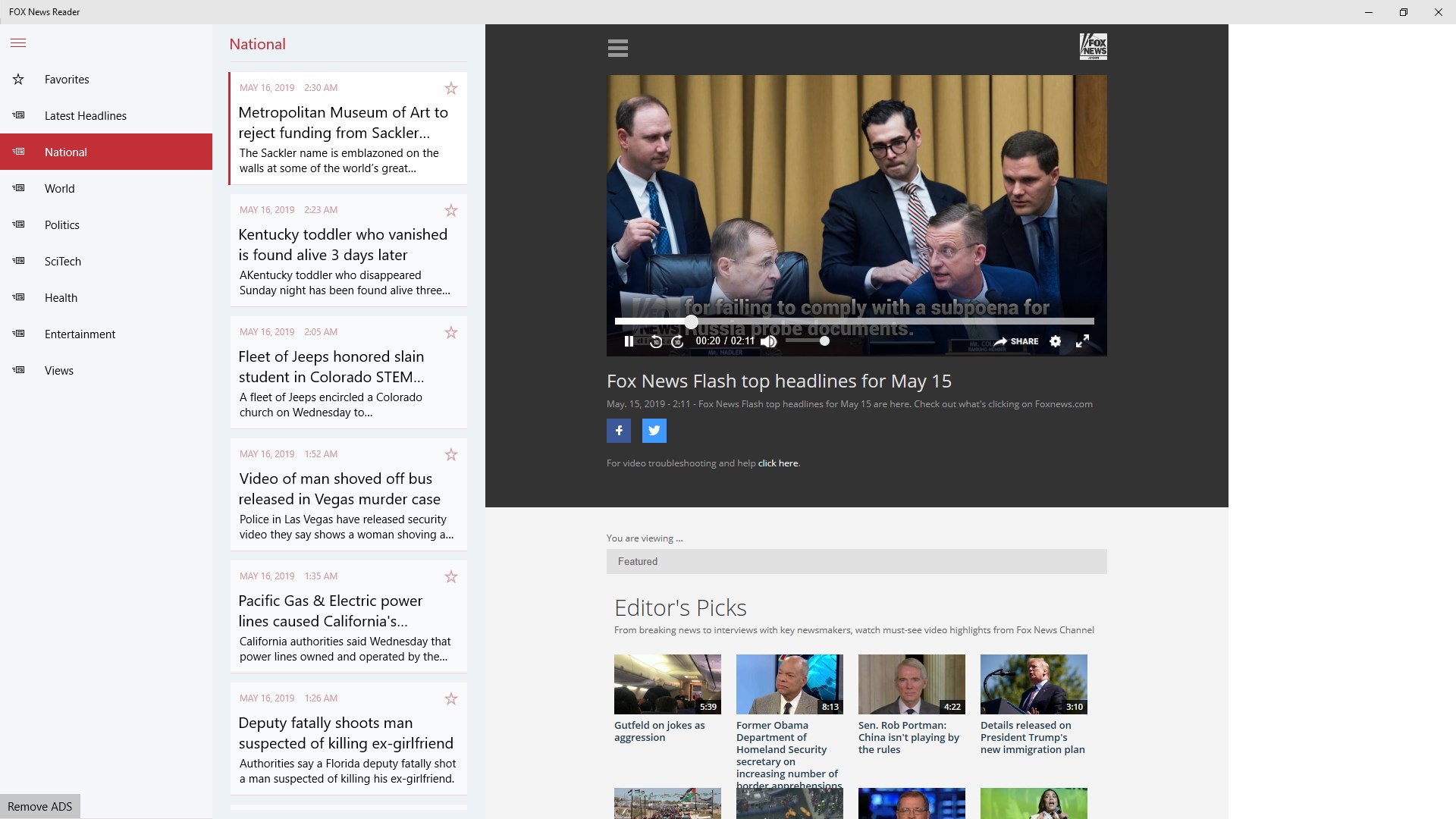
Task: Open the video site hamburger menu
Action: point(618,49)
